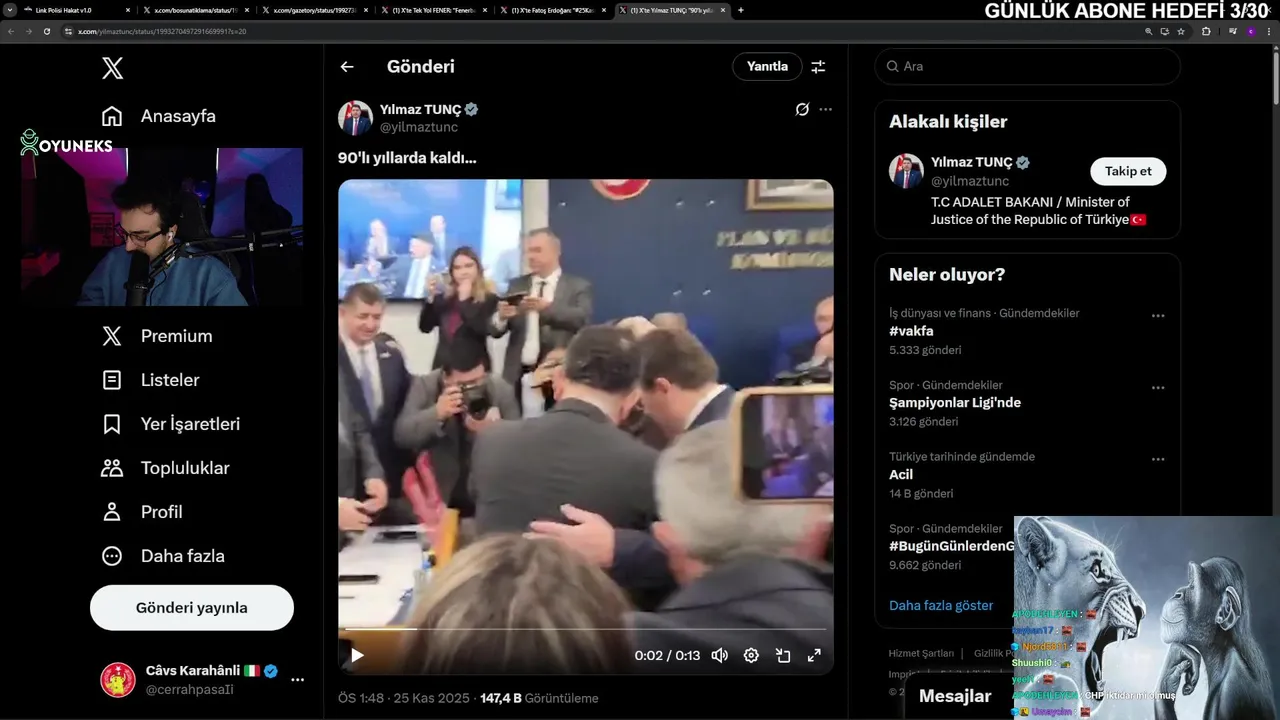
Task: Open the Premium page
Action: click(157, 336)
